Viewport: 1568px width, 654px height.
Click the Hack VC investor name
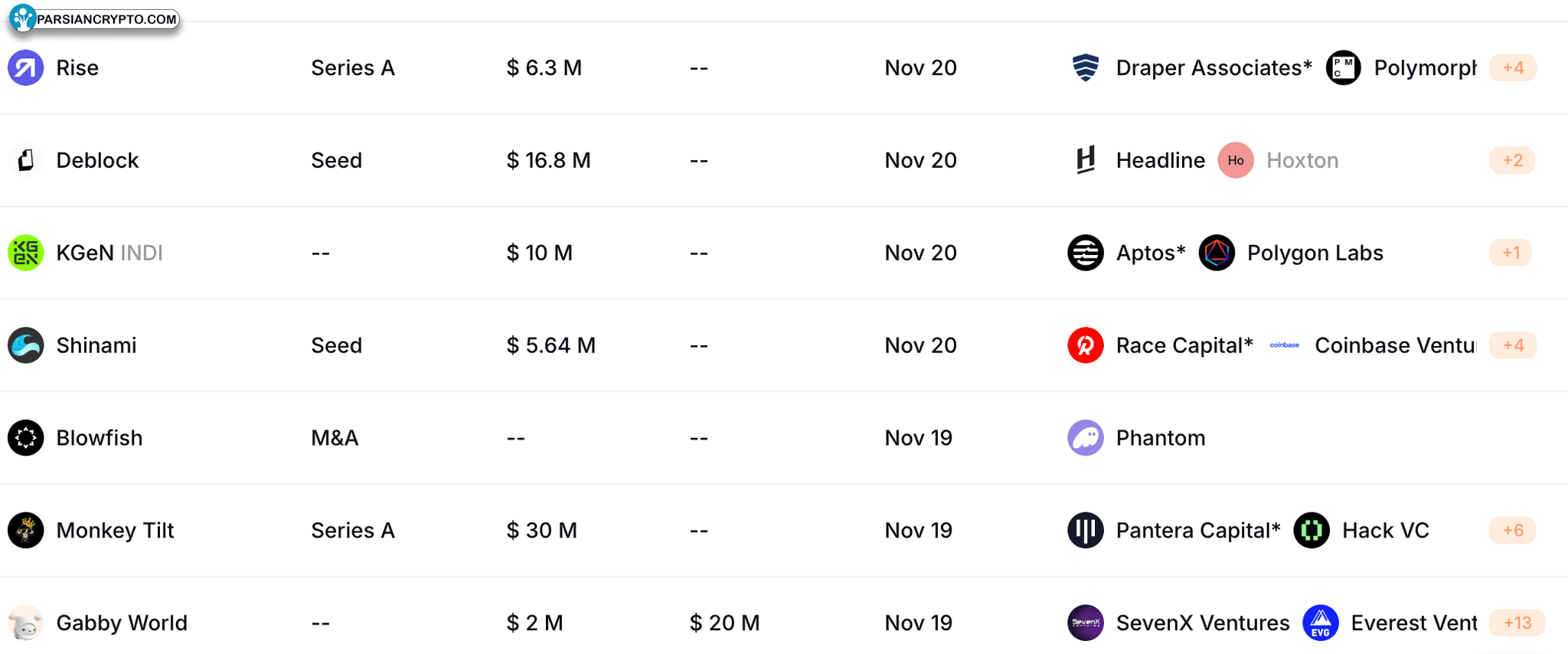point(1386,530)
